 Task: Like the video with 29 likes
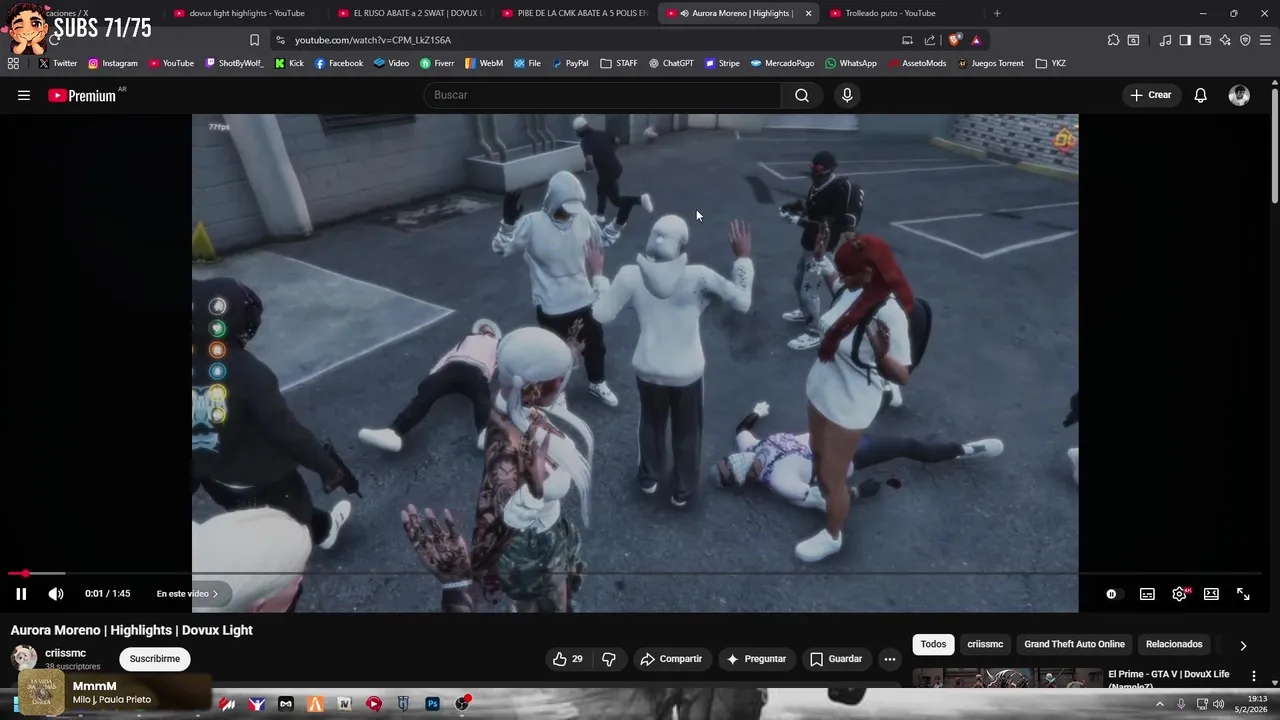click(568, 659)
